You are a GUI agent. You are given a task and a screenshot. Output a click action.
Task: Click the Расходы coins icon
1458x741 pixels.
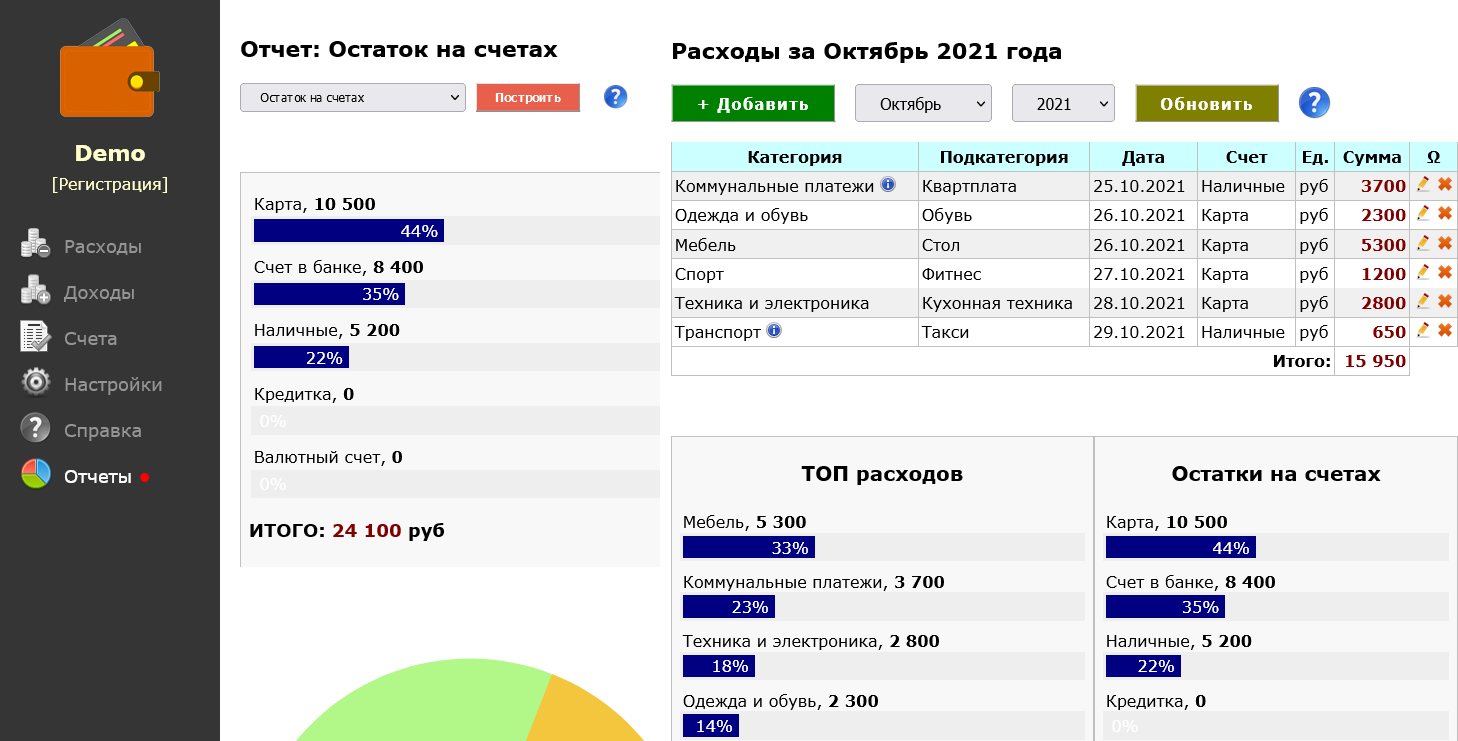35,244
